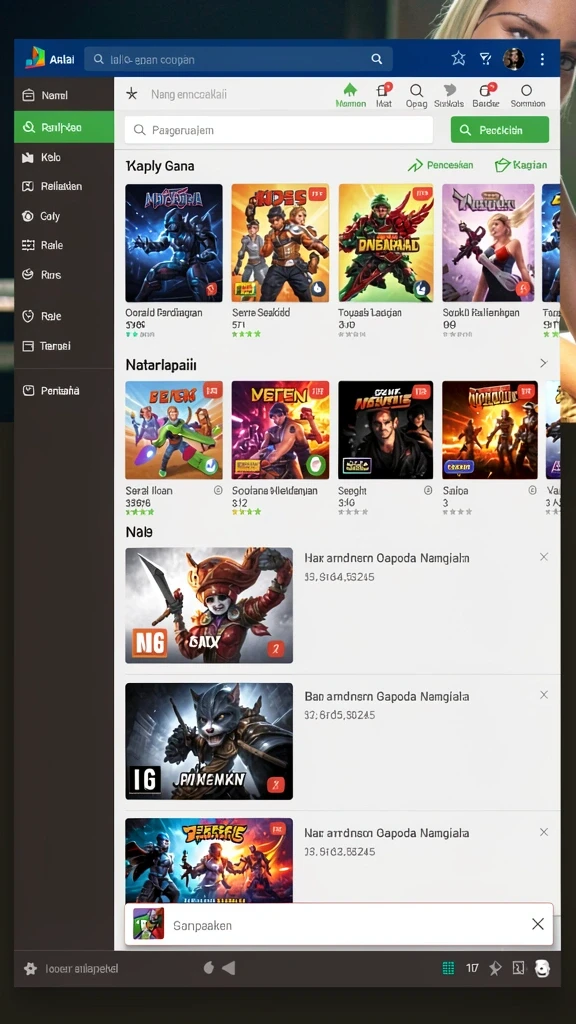This screenshot has width=576, height=1024.
Task: Click the green Peoclidin button
Action: point(500,130)
